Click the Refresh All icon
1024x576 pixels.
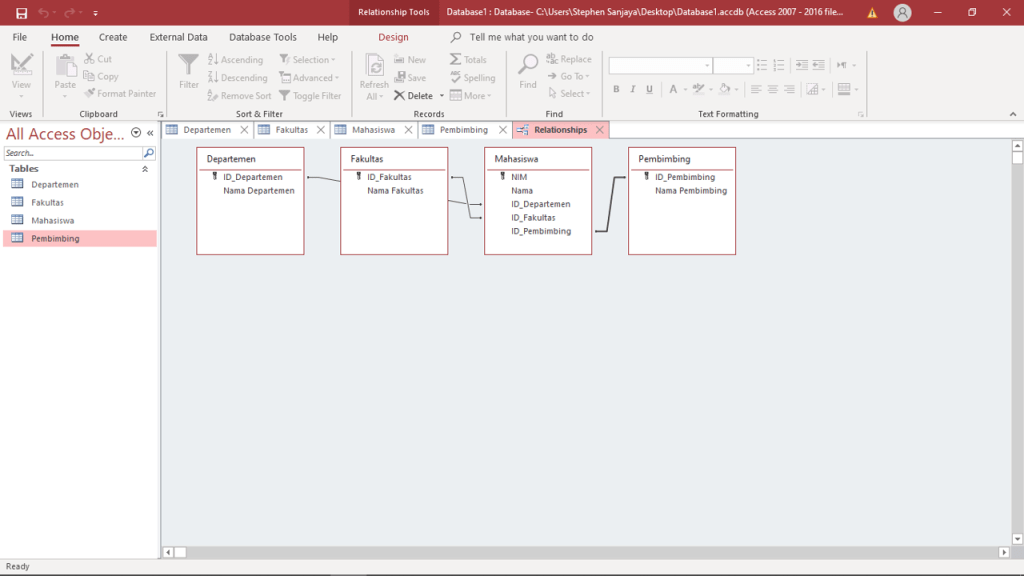374,66
